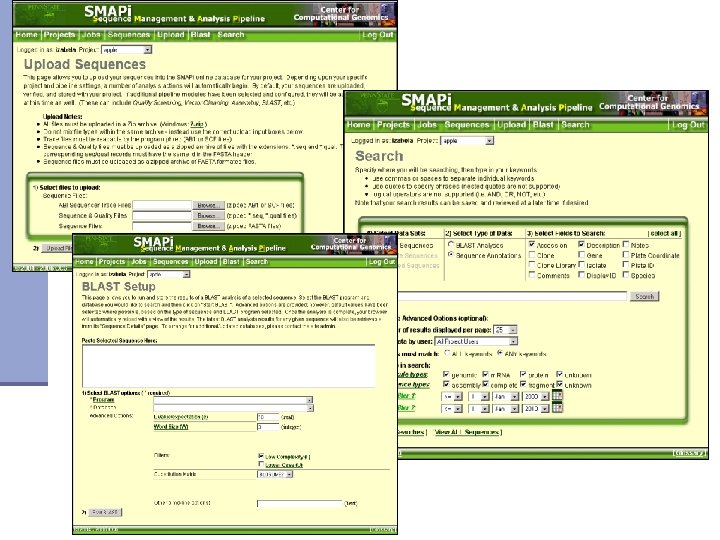Open the All Project Users dropdown
This screenshot has height=540, width=720.
[476, 341]
